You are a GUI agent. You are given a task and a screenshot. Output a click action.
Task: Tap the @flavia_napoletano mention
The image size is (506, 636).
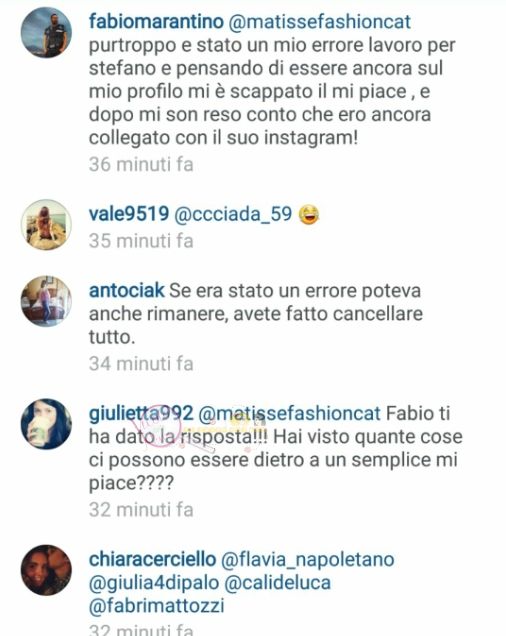point(308,560)
